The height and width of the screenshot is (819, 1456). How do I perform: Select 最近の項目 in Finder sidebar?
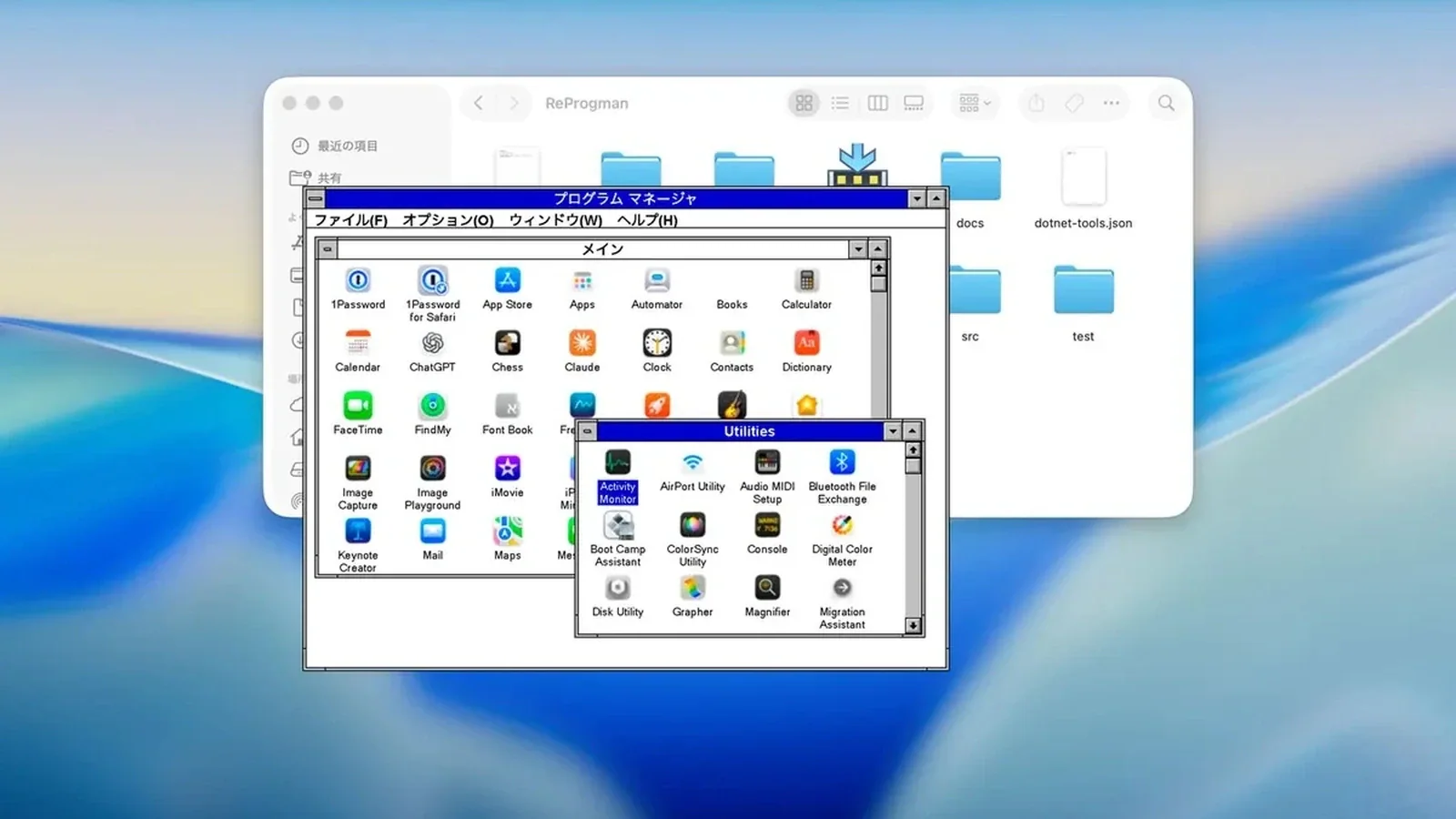coord(335,146)
